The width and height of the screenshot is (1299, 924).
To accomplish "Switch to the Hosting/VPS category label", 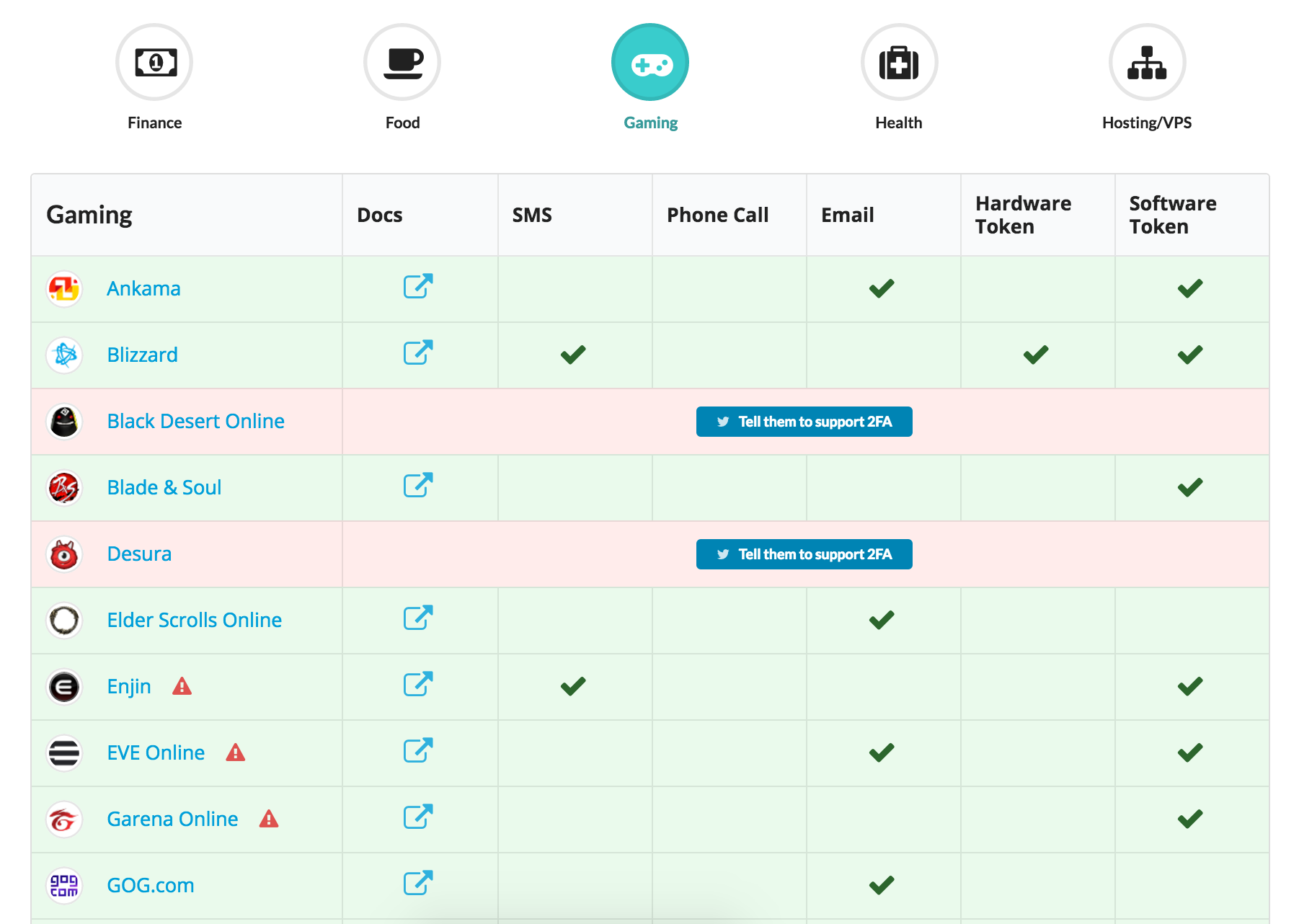I will [1147, 123].
